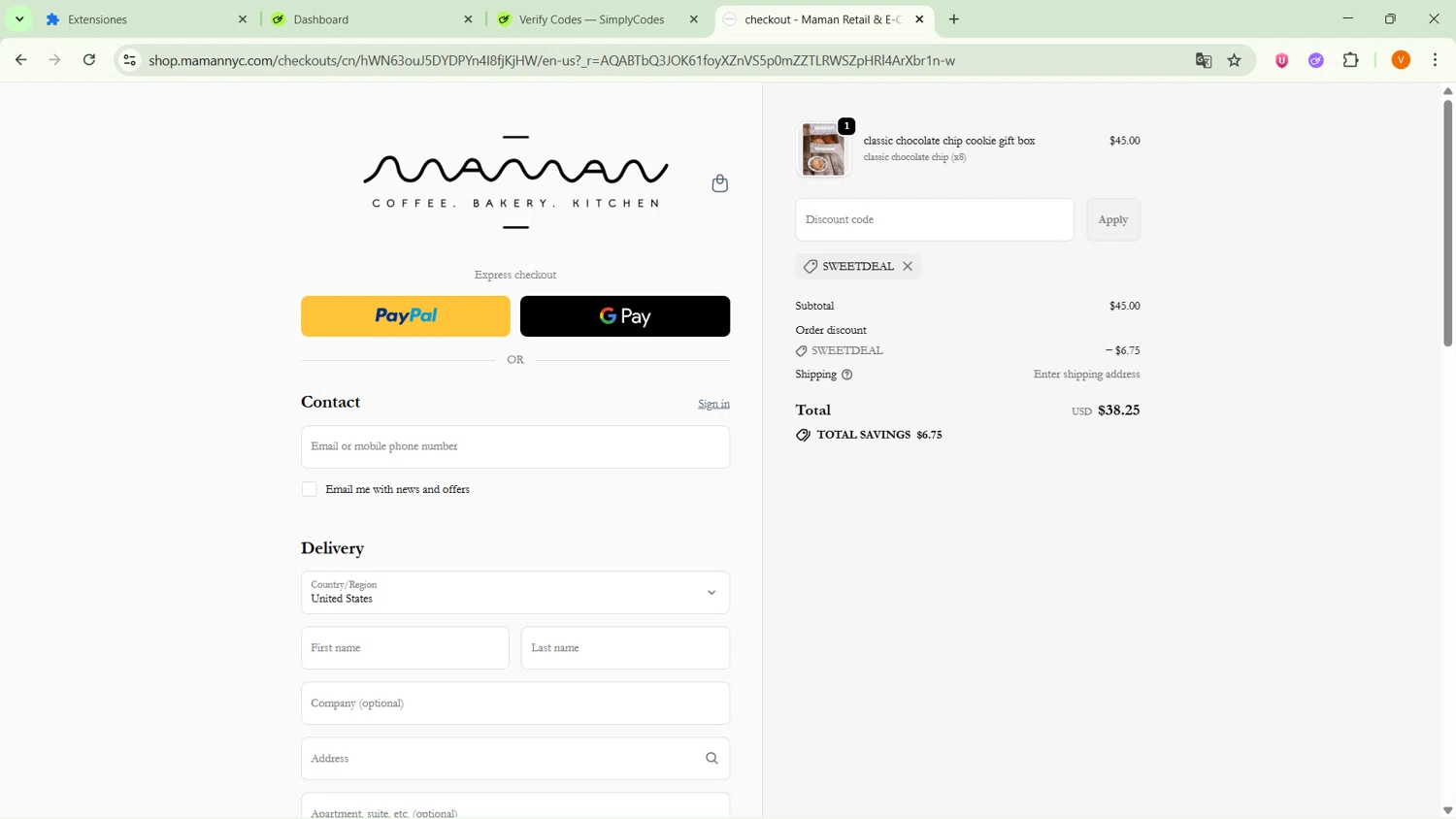
Task: Click the Express checkout label
Action: point(515,275)
